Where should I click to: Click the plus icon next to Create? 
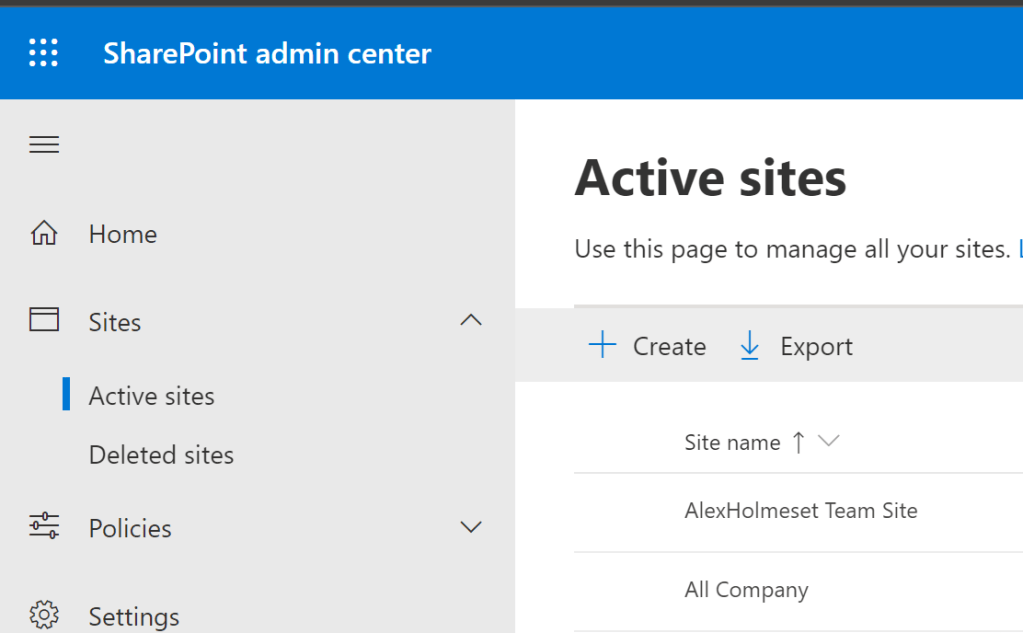click(602, 345)
